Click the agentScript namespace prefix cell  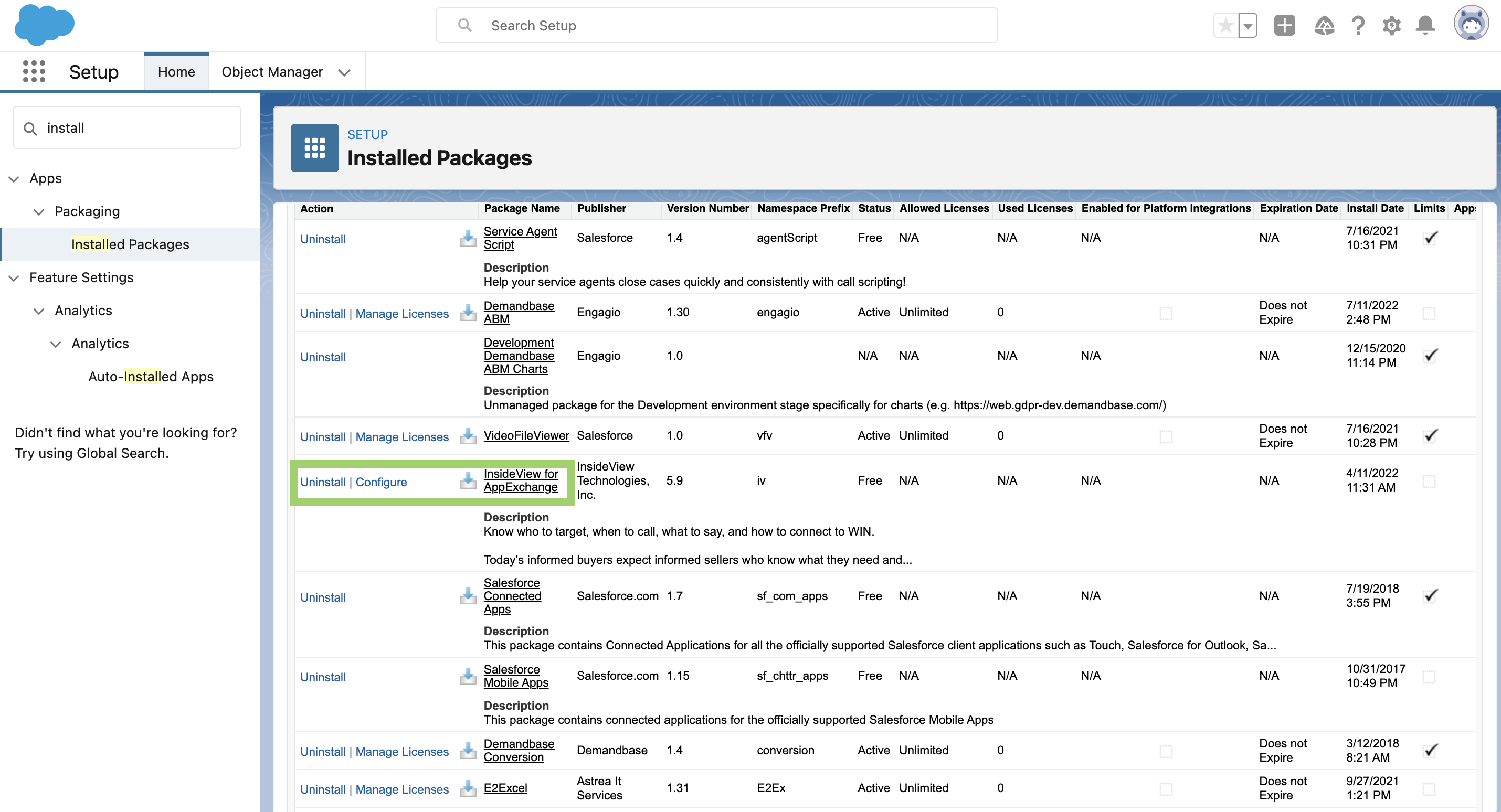coord(787,238)
